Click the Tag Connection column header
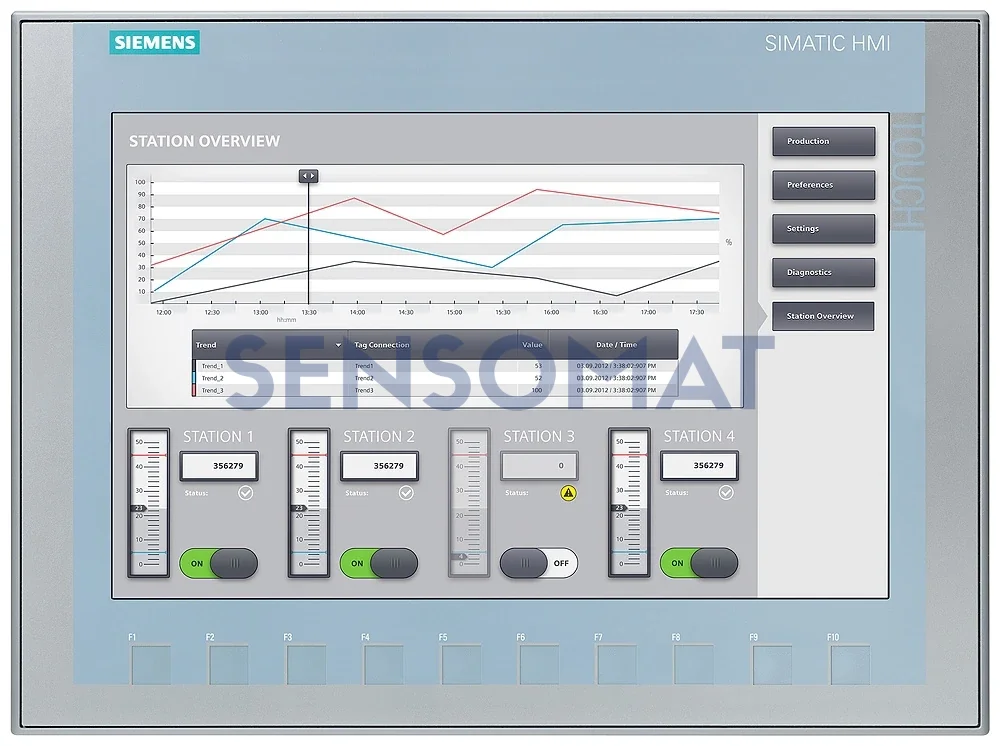Screen dimensions: 1000x746 pyautogui.click(x=433, y=345)
